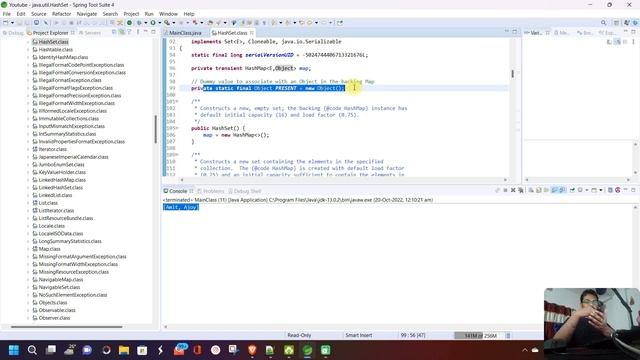Click the Project Explorer horizontal scrollbar
640x360 pixels.
coord(67,327)
